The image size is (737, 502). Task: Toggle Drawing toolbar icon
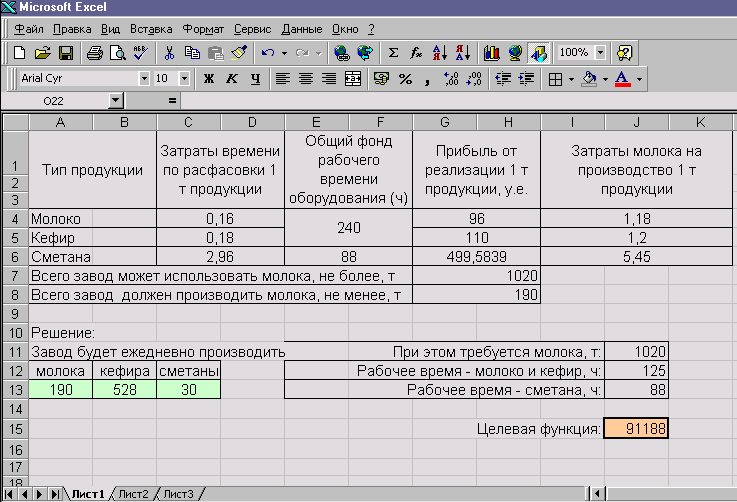point(539,53)
